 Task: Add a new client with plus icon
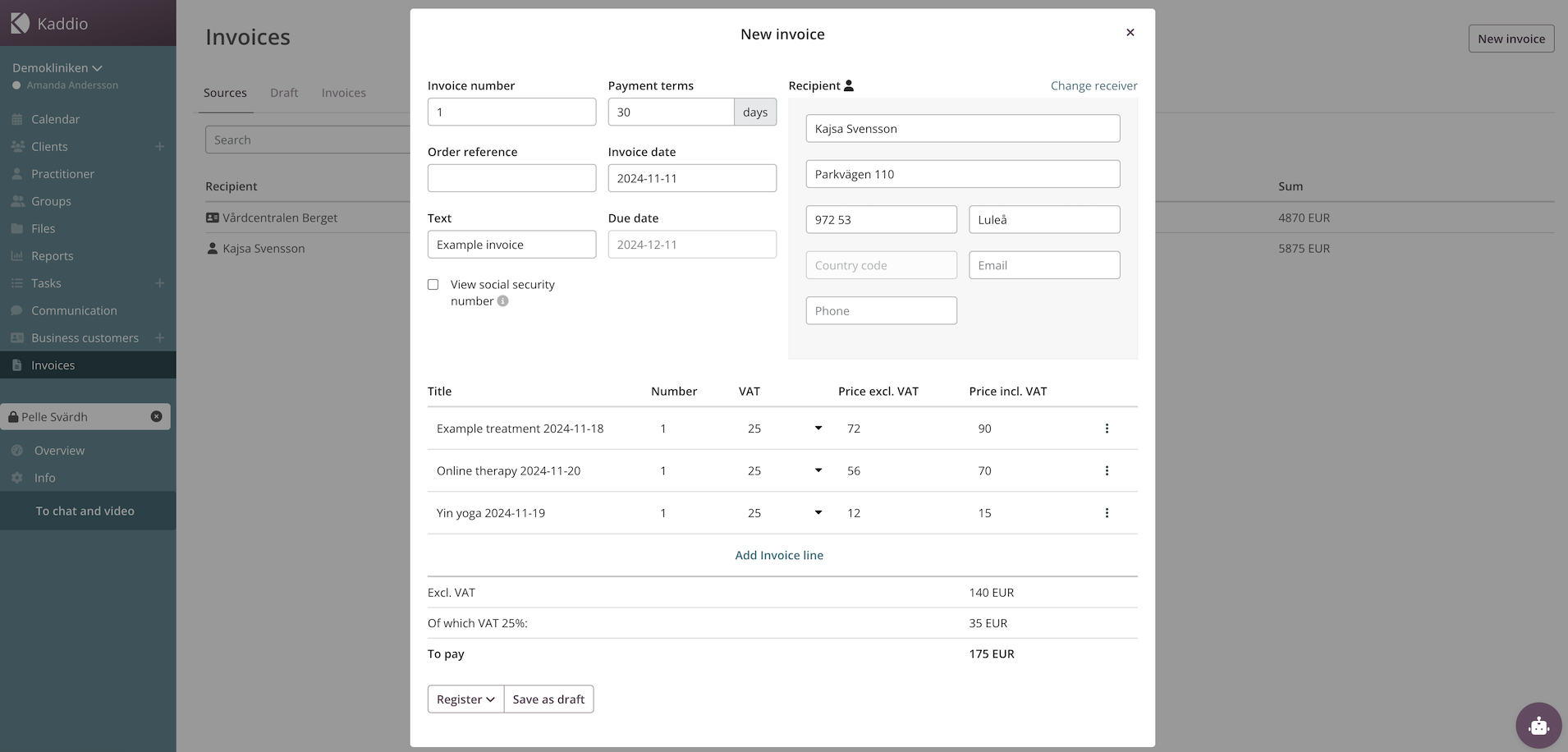coord(160,146)
